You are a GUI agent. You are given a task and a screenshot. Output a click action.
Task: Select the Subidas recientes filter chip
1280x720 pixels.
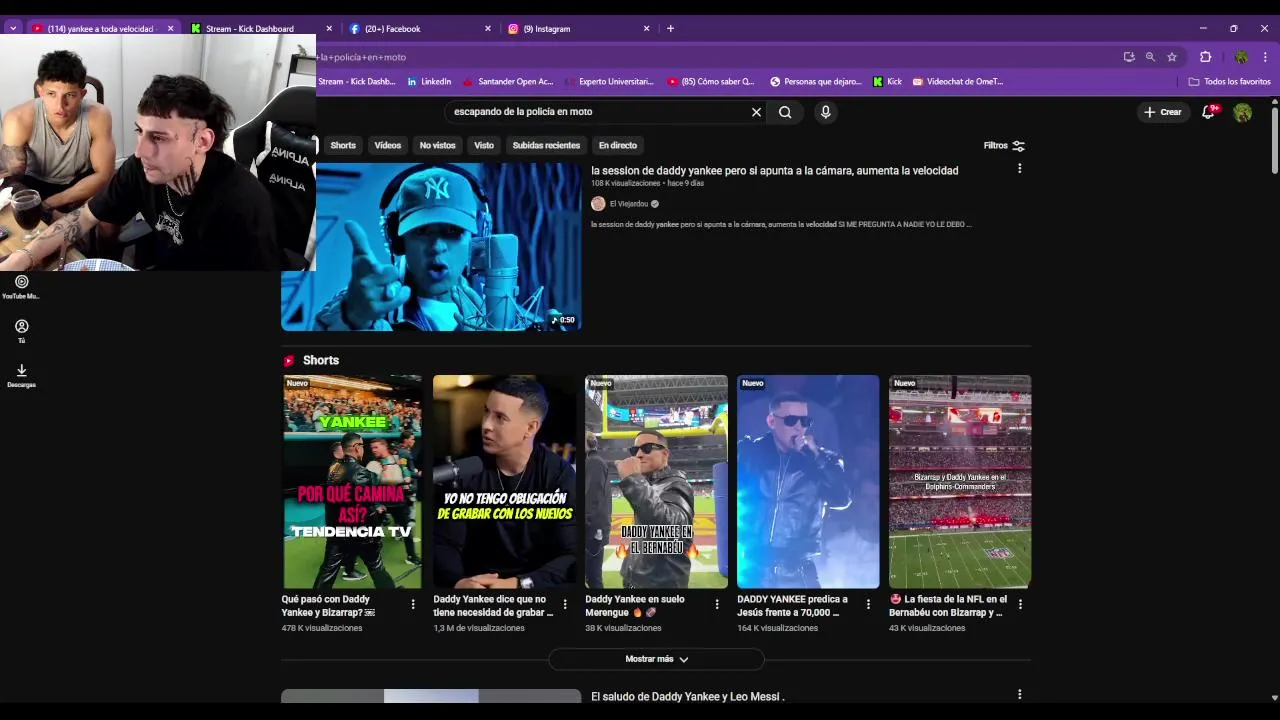pyautogui.click(x=546, y=145)
